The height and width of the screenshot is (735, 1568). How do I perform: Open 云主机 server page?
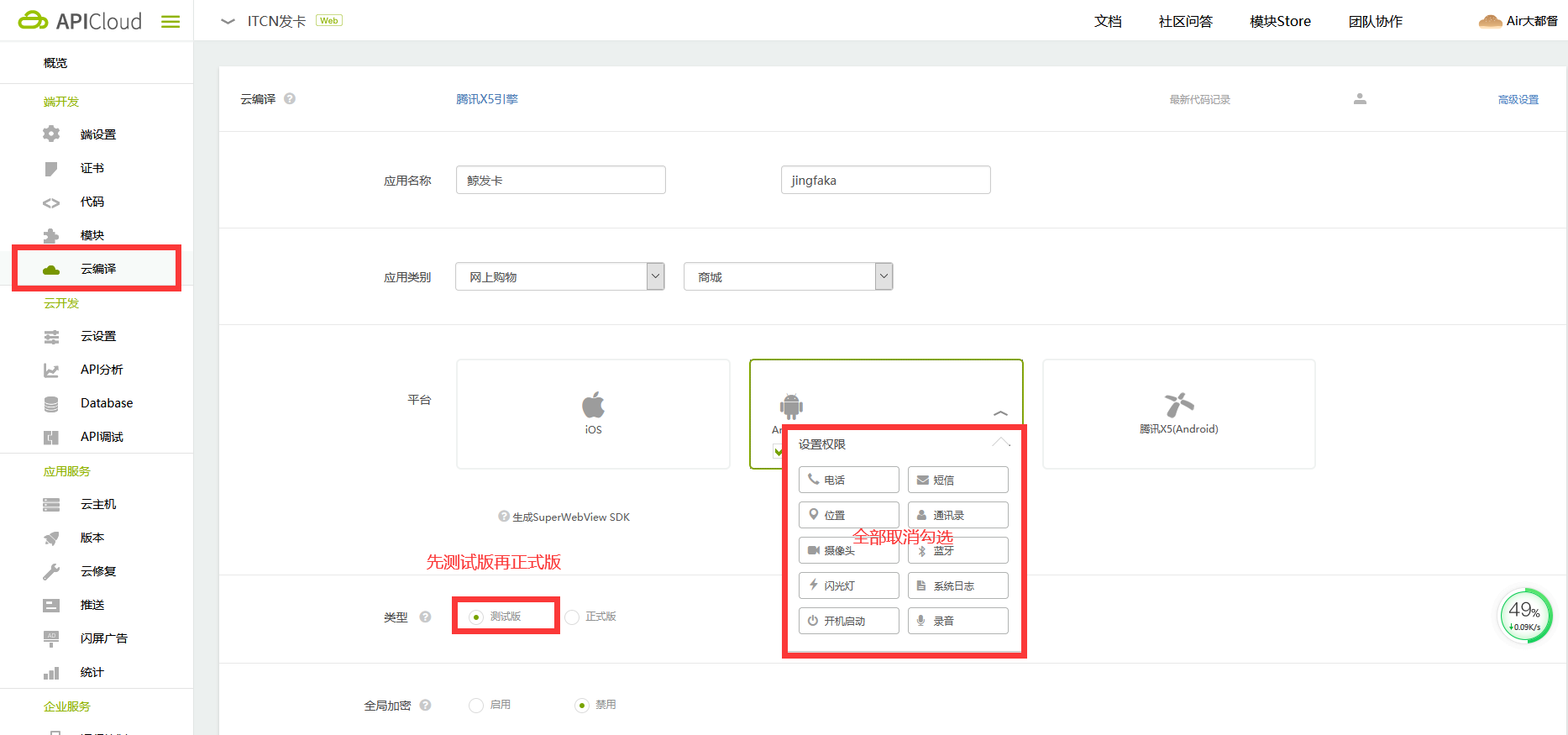[80, 504]
